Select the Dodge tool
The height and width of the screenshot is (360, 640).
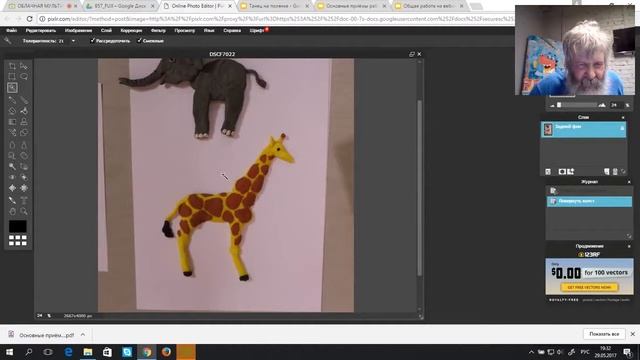(x=12, y=167)
